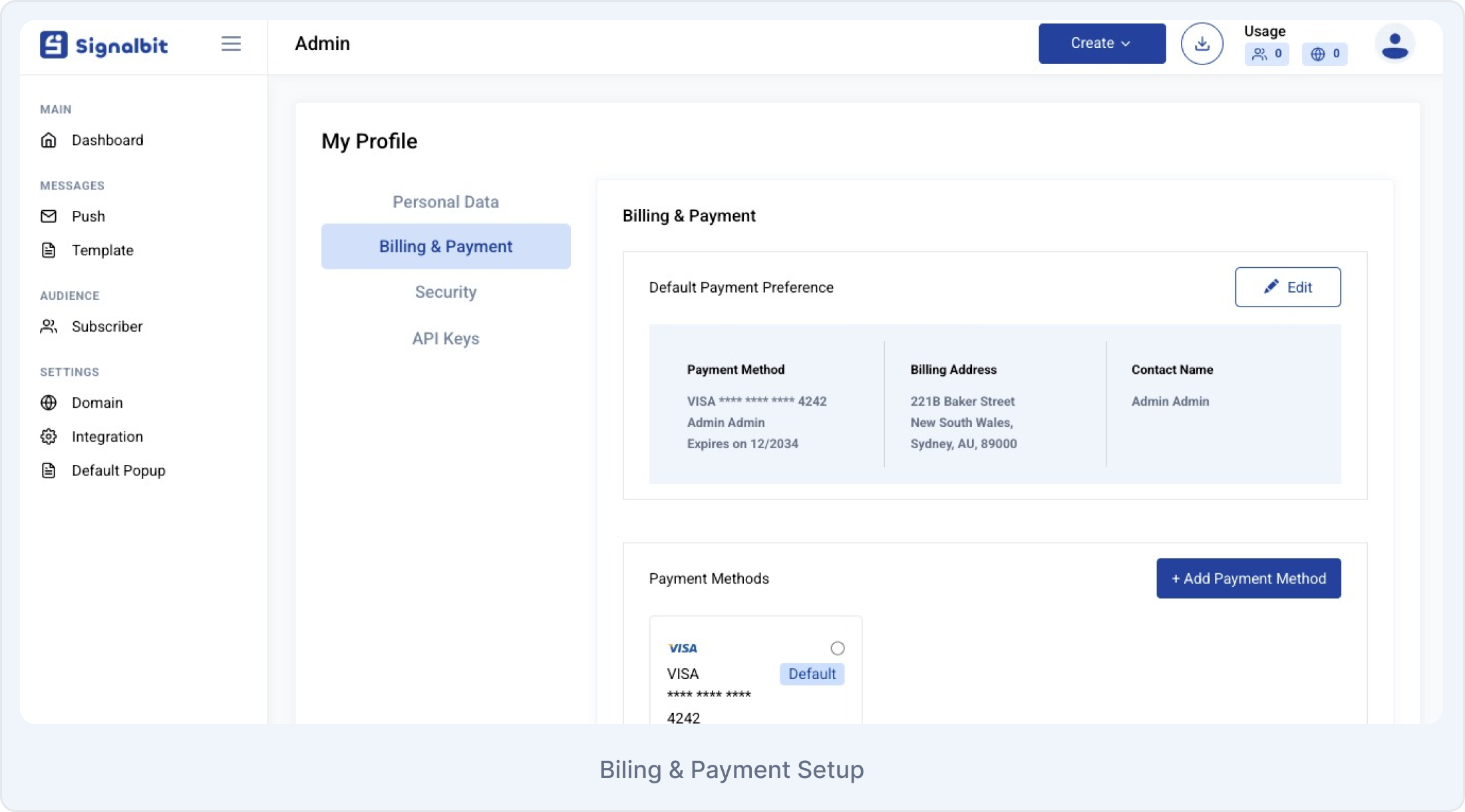Switch to the Personal Data tab
The height and width of the screenshot is (812, 1465).
point(445,202)
